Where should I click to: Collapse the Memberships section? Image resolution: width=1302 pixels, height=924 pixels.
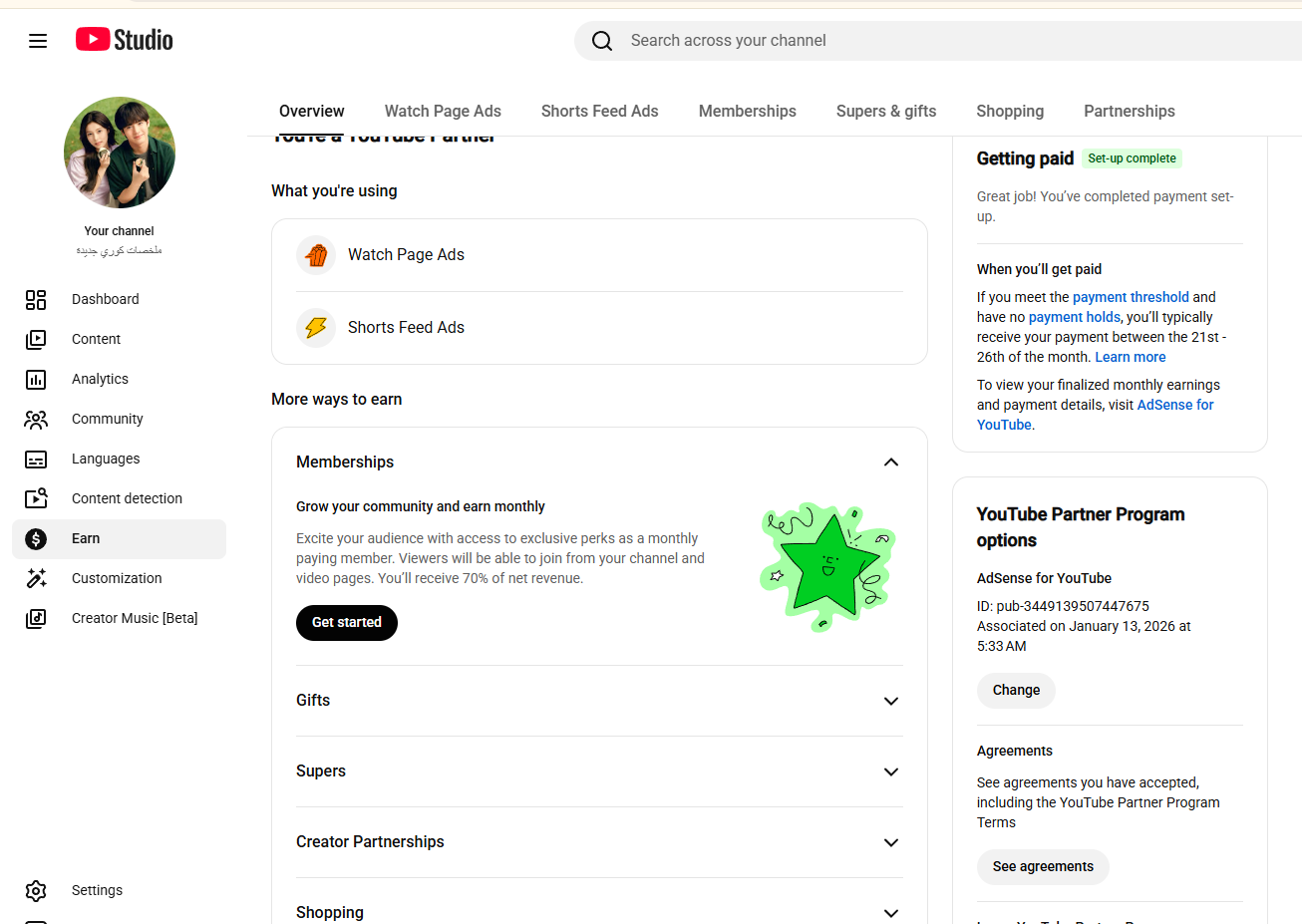891,462
